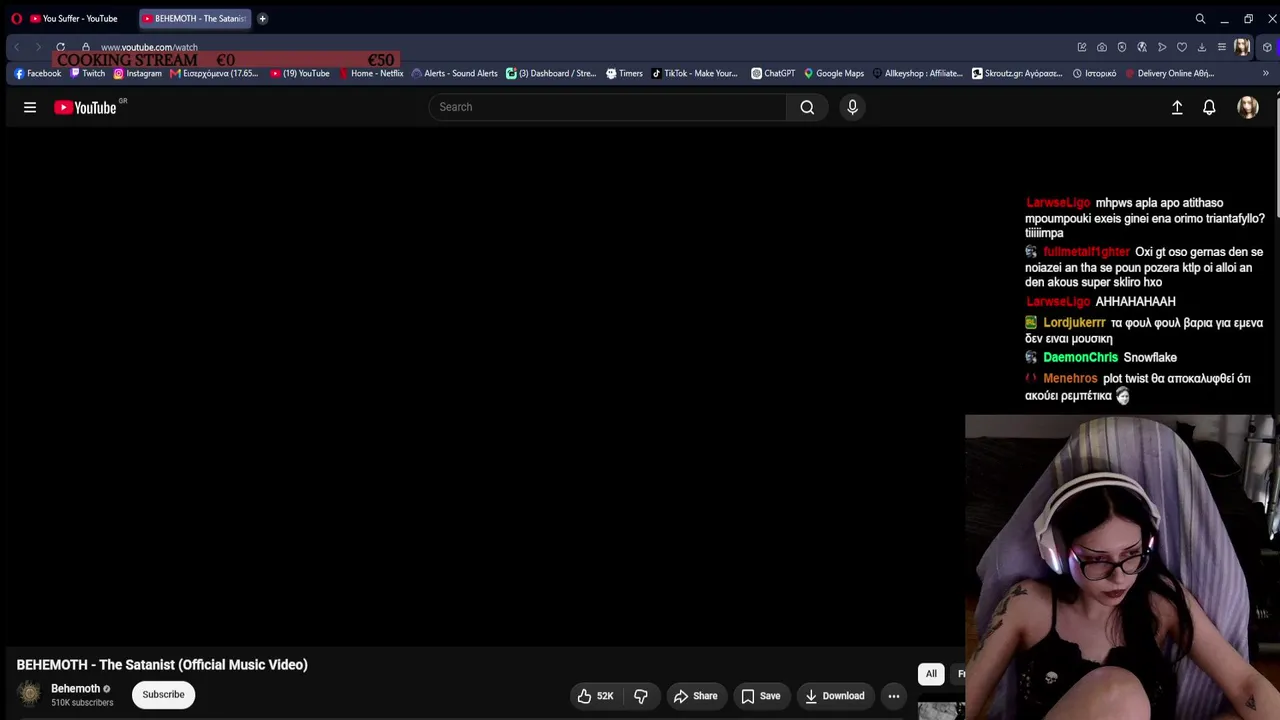The height and width of the screenshot is (720, 1280).
Task: Open the browser downloads icon
Action: pos(1202,47)
